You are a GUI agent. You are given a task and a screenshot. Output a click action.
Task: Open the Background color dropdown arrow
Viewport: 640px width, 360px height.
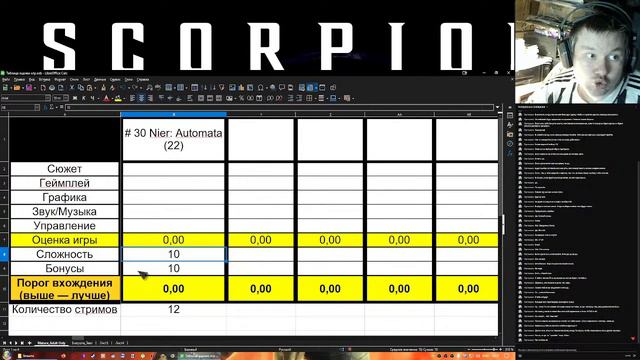124,98
